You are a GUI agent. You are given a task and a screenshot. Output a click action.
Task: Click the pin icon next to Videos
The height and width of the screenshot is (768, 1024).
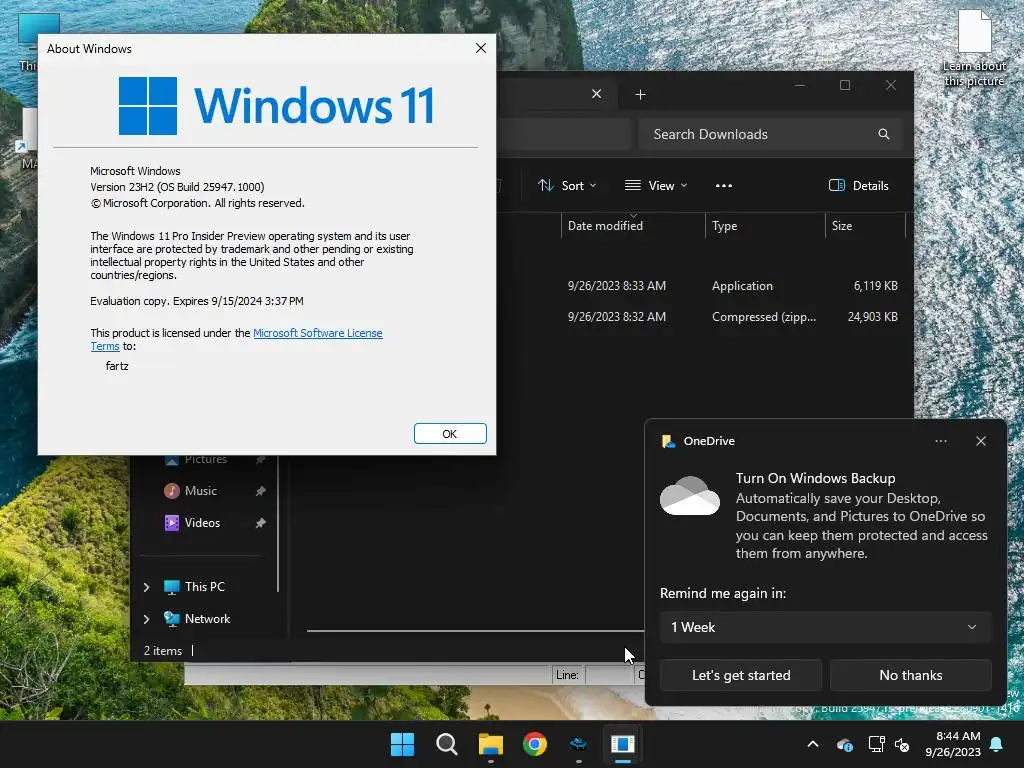tap(261, 522)
